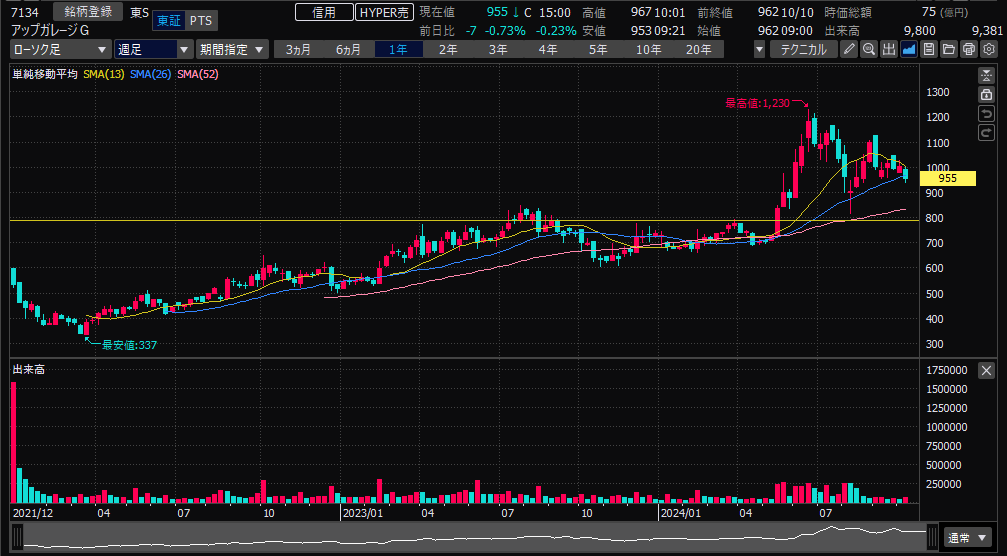Select the 3ヵ月 period tab
Viewport: 1007px width, 556px height.
298,49
